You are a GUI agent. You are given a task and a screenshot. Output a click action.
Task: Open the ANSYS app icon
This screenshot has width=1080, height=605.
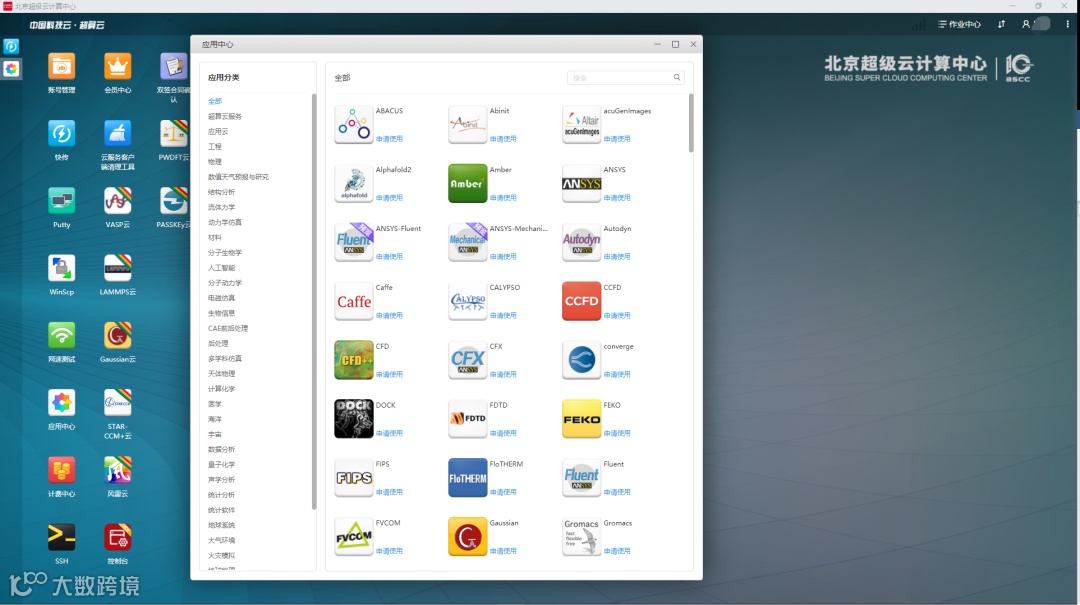coord(581,183)
